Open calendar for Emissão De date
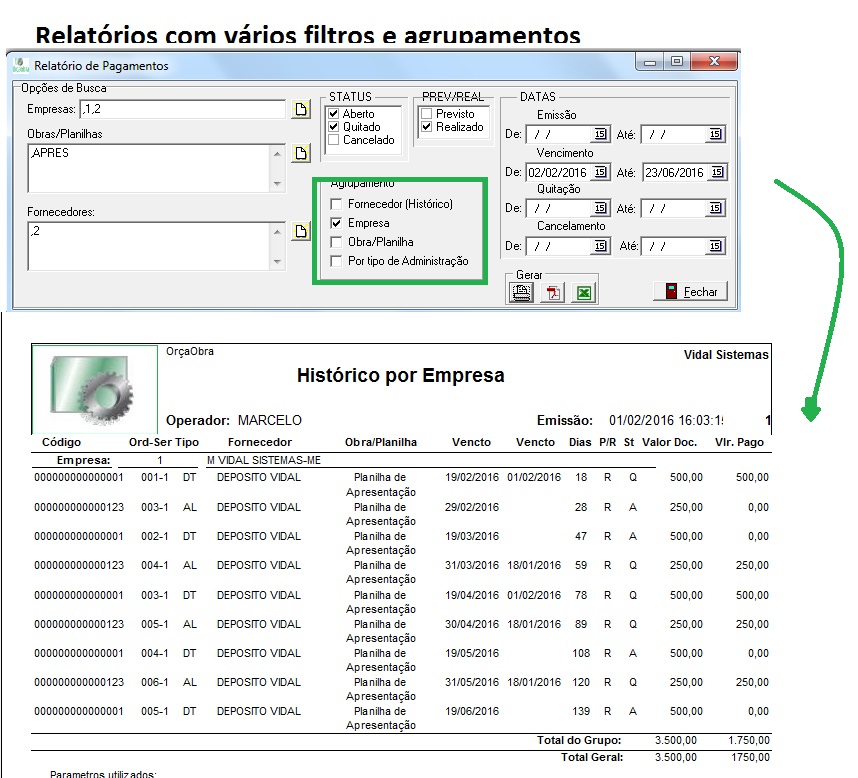858x778 pixels. tap(600, 134)
